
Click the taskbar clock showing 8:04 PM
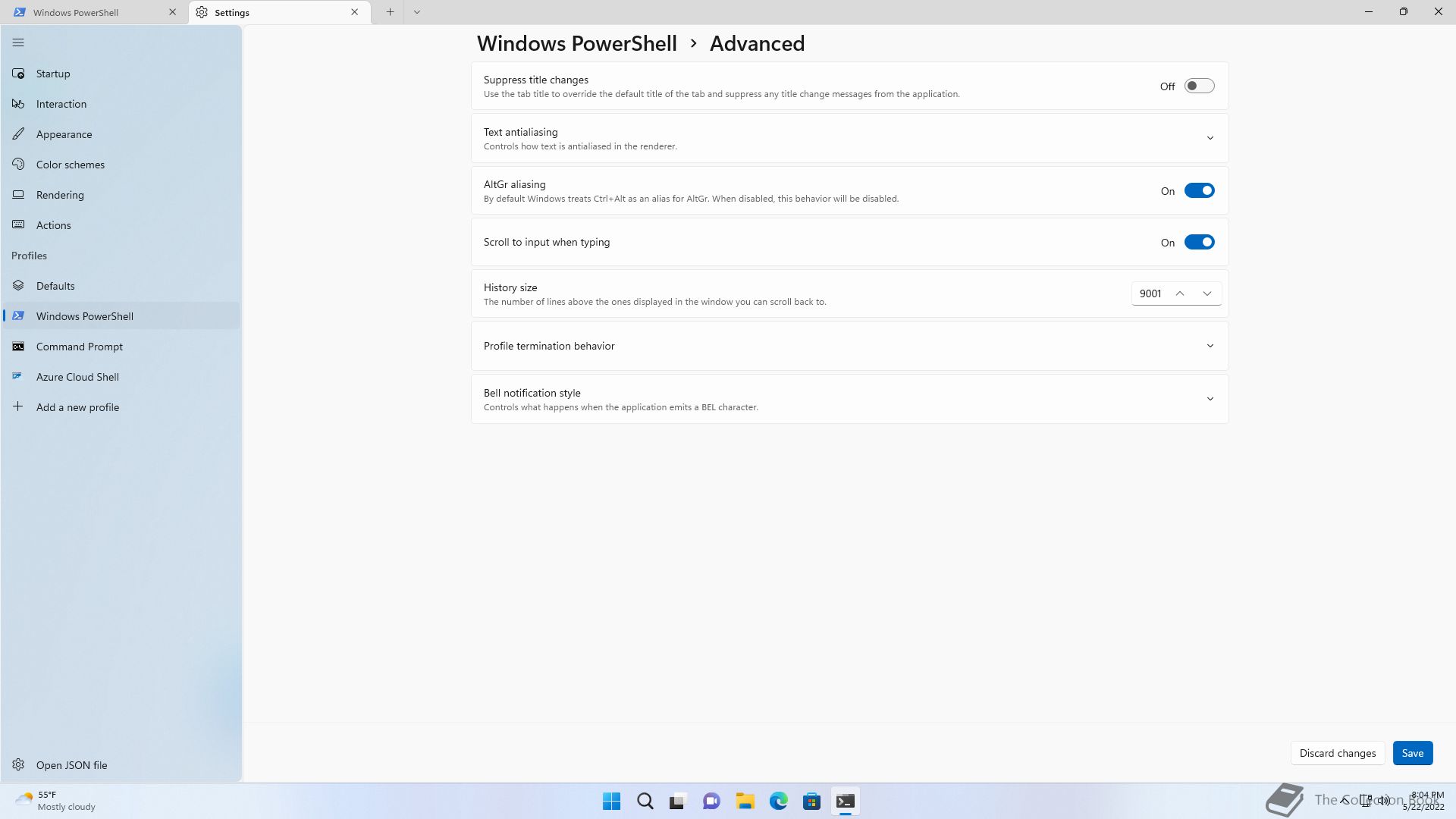(x=1423, y=801)
